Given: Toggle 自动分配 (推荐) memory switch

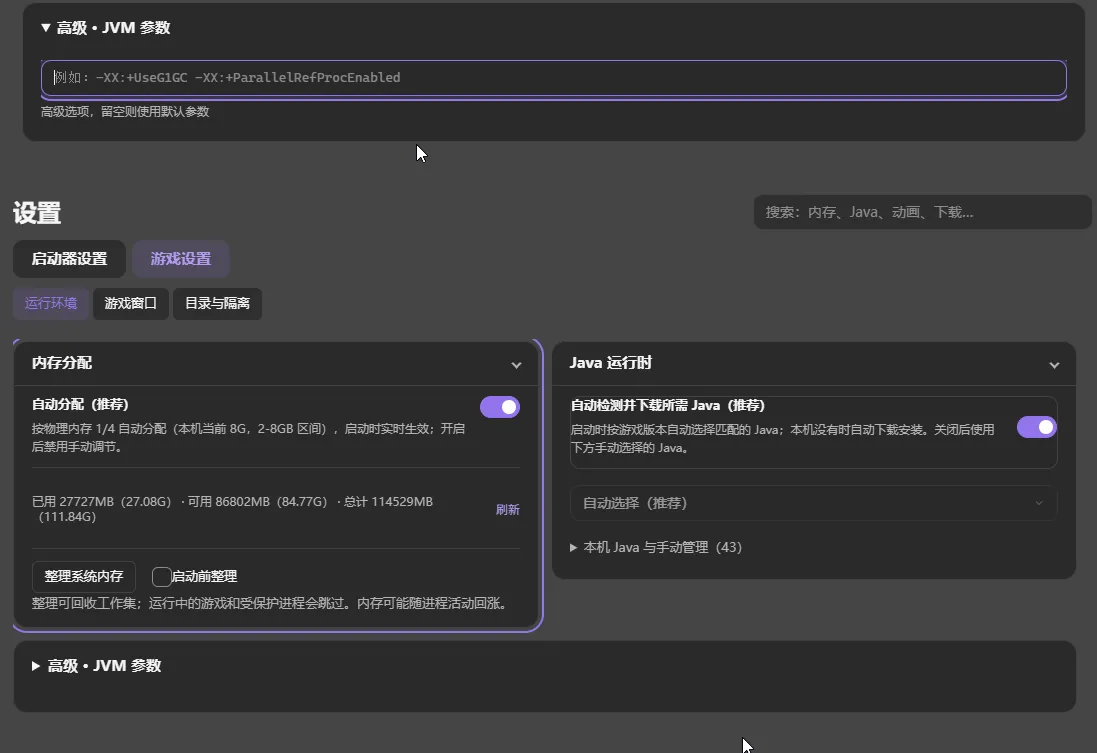Looking at the screenshot, I should coord(500,407).
